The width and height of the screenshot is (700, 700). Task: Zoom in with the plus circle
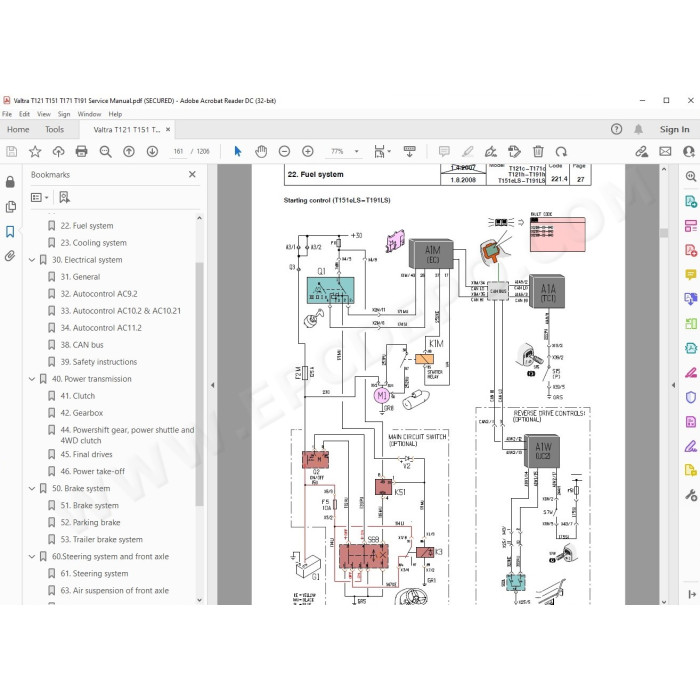308,152
